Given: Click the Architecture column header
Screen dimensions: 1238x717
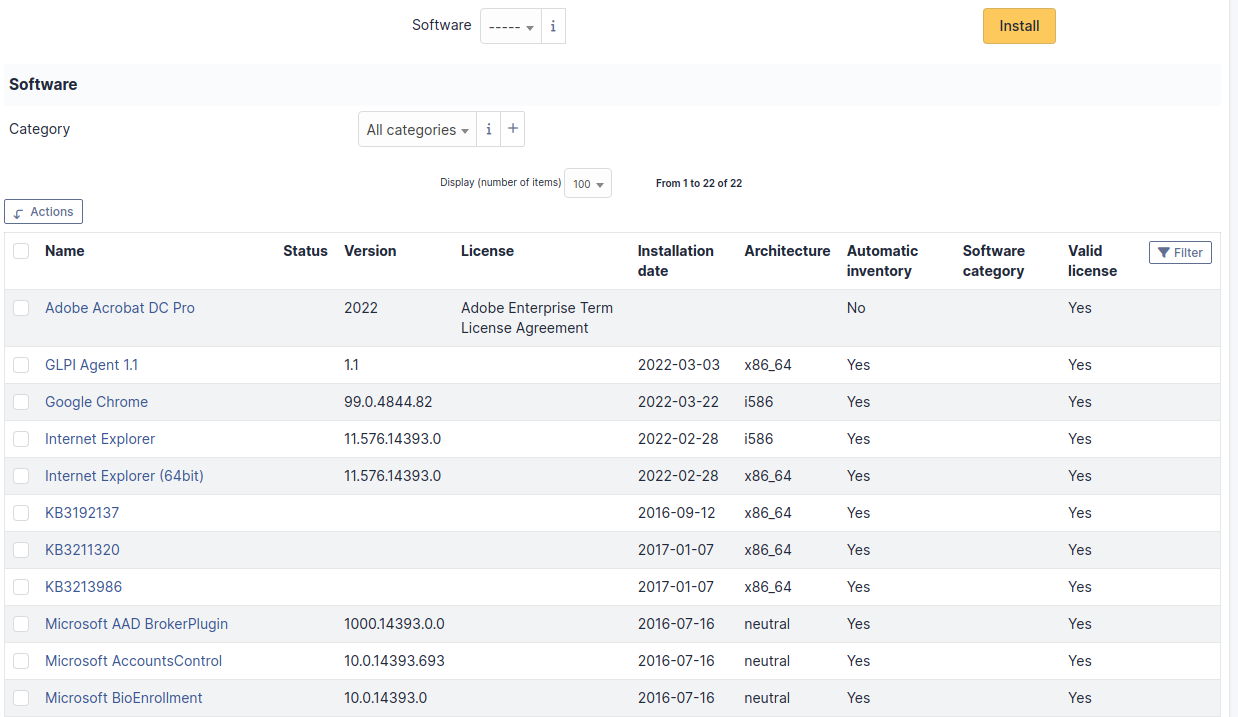Looking at the screenshot, I should click(x=787, y=251).
